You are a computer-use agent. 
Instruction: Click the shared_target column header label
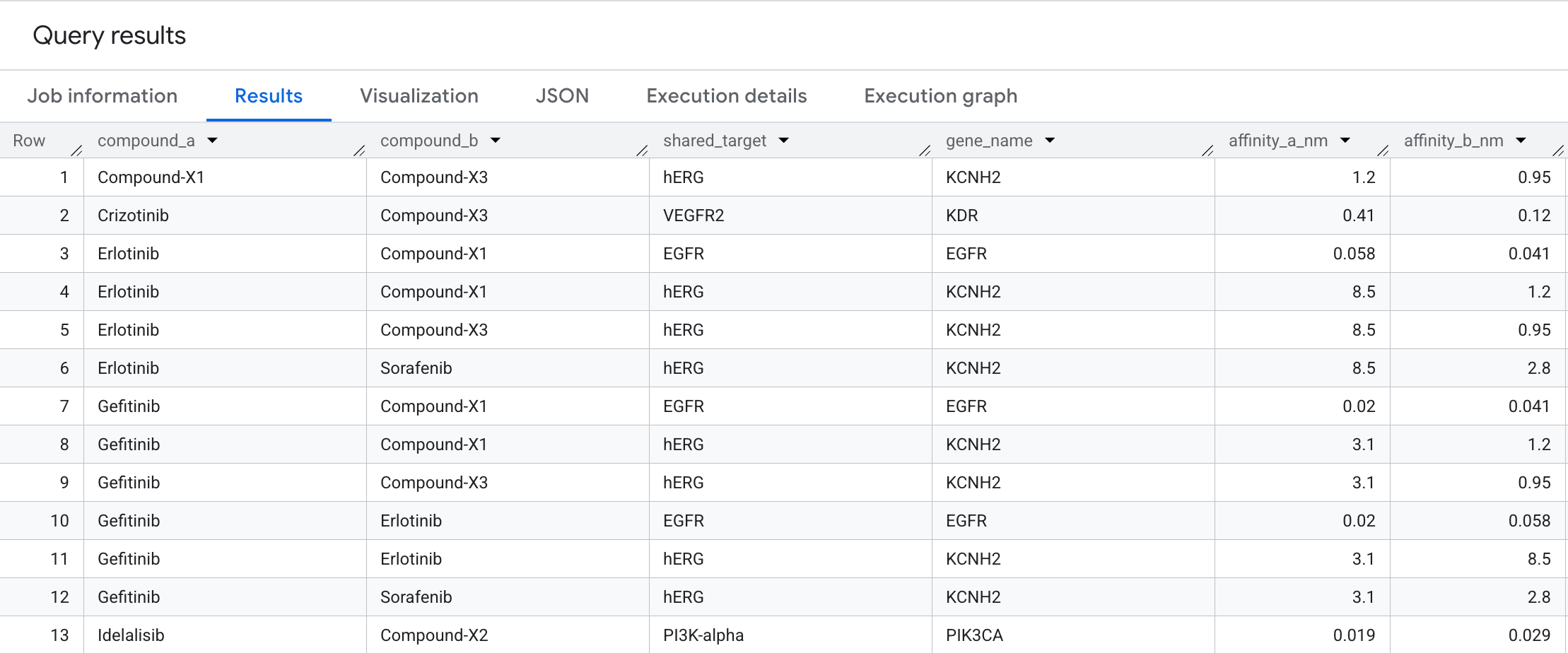[x=715, y=141]
